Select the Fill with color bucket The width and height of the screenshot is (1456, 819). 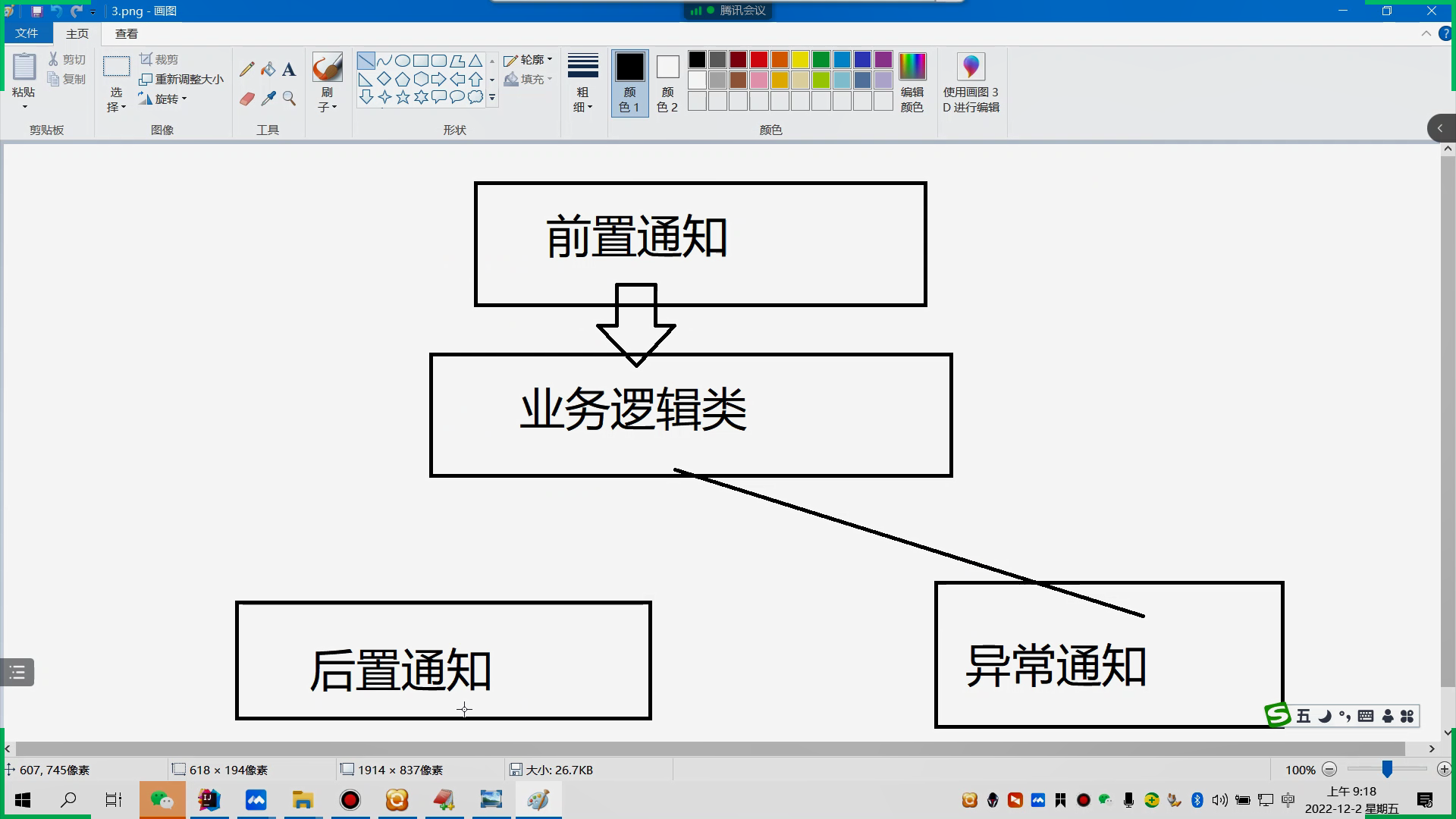click(x=268, y=70)
